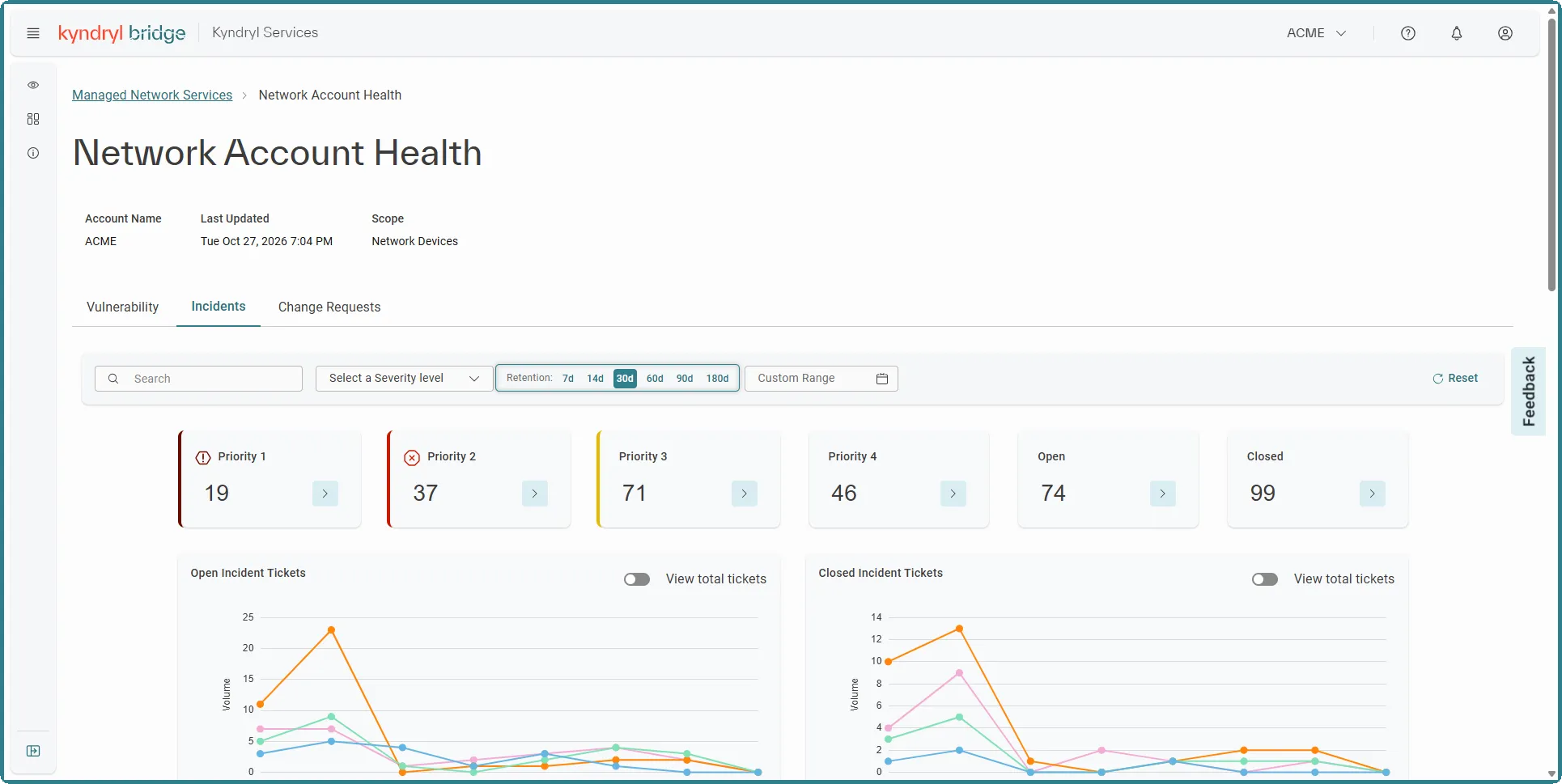Open the hamburger navigation menu

(x=33, y=33)
